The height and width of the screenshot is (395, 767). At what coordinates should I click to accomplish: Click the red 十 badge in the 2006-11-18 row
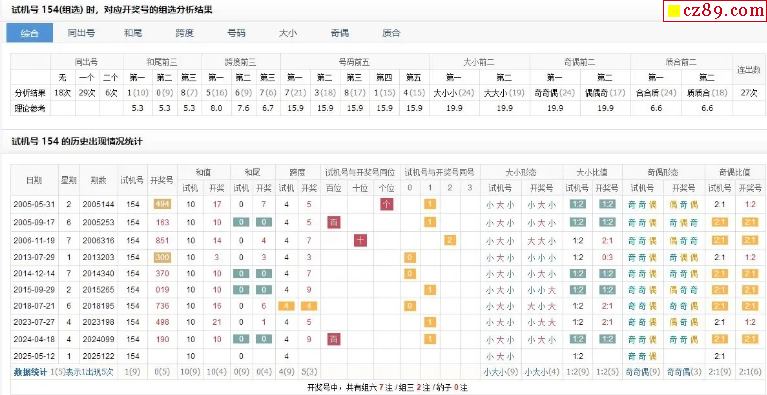361,241
